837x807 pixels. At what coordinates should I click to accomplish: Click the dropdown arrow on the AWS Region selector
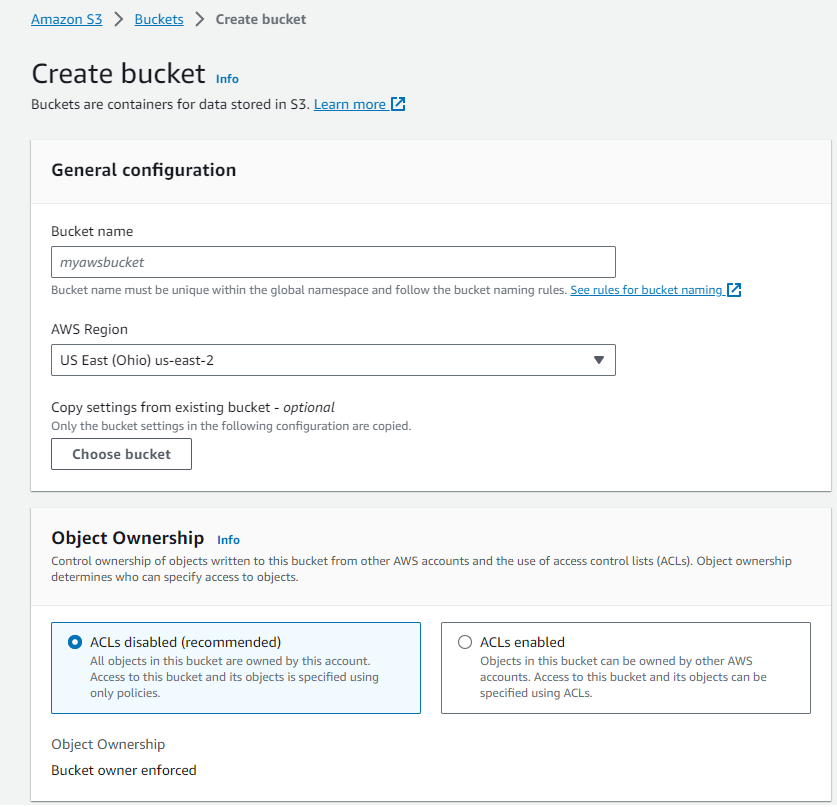[x=599, y=360]
